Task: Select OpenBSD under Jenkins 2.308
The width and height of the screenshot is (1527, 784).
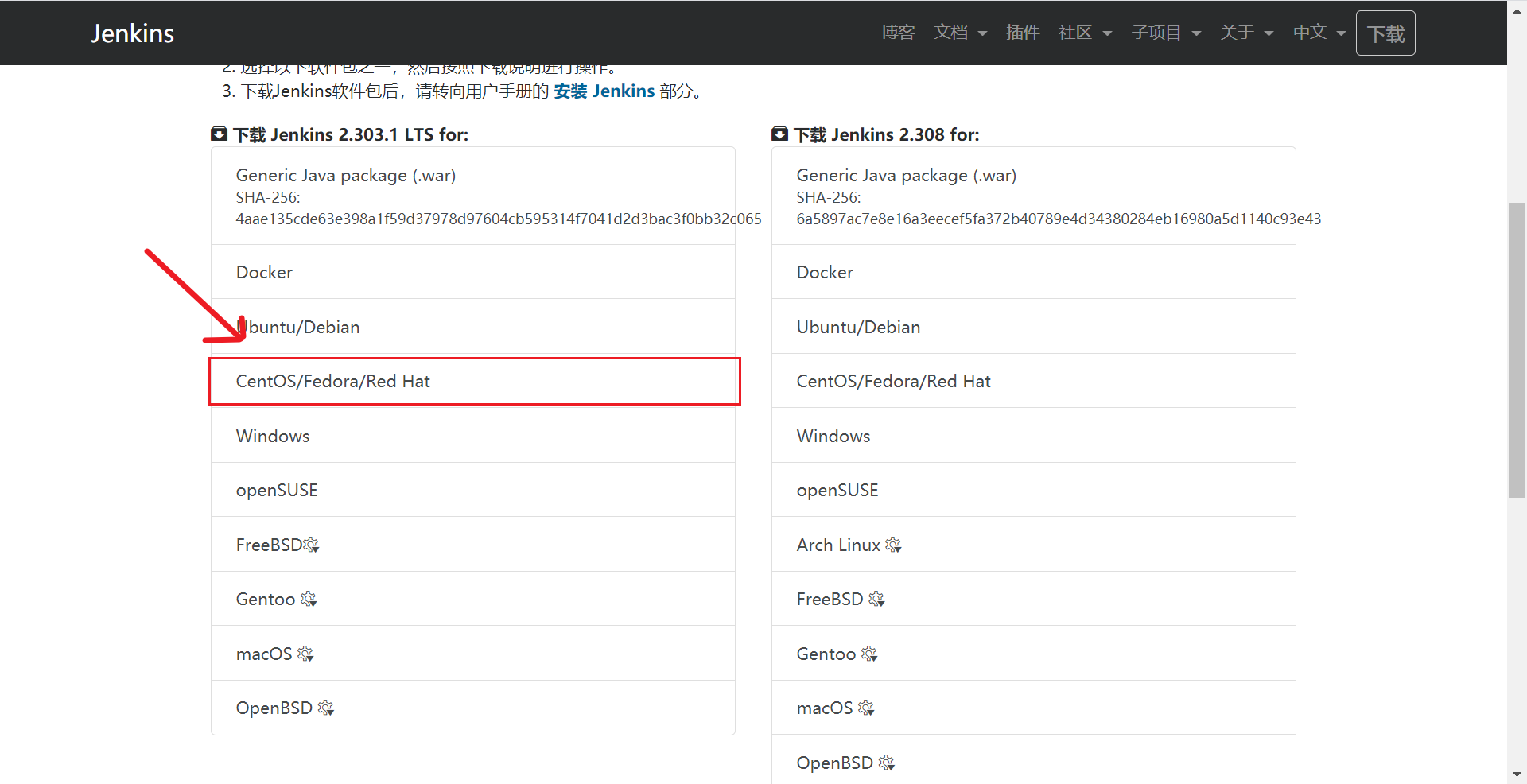Action: (x=1034, y=760)
